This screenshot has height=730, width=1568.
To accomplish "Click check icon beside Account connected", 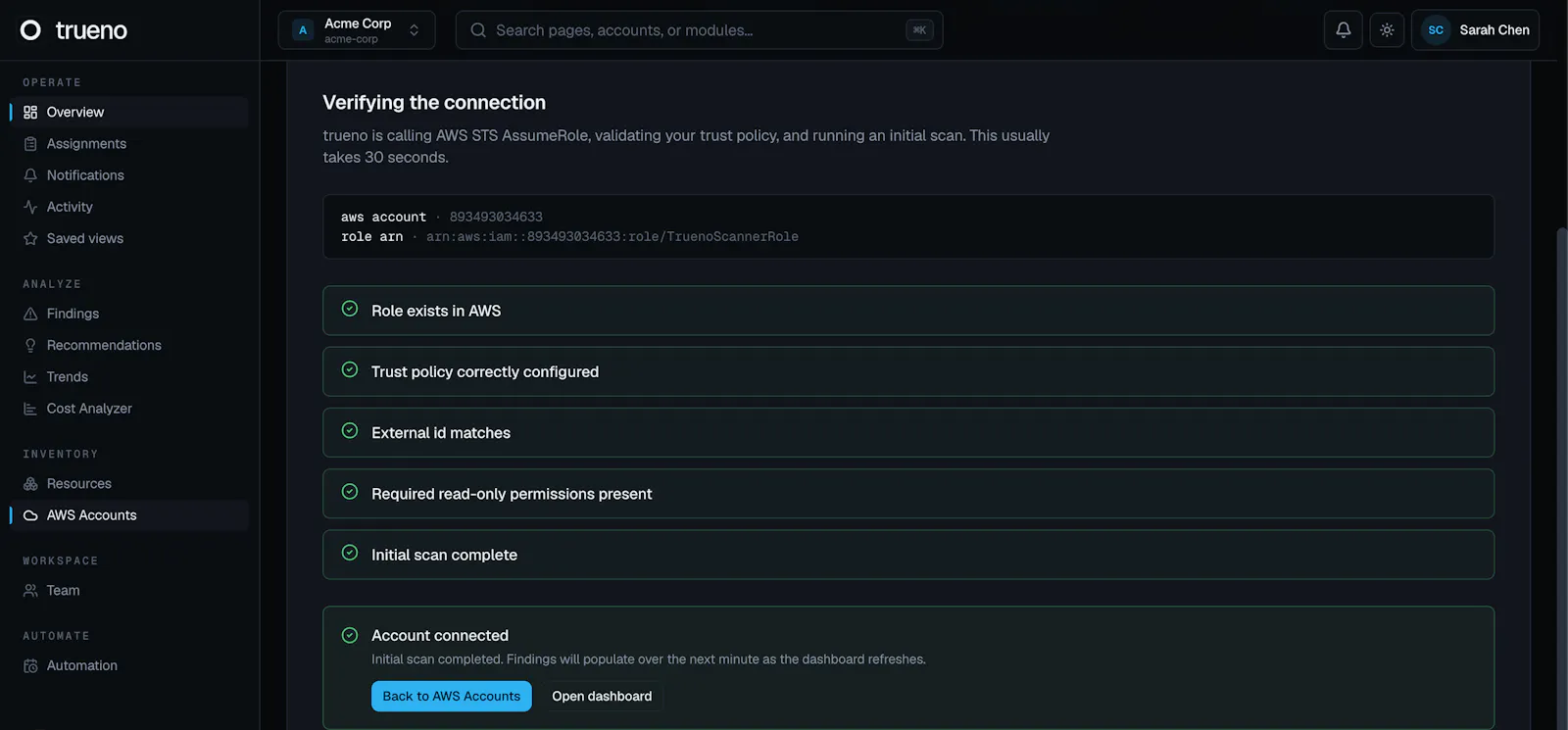I will (350, 636).
